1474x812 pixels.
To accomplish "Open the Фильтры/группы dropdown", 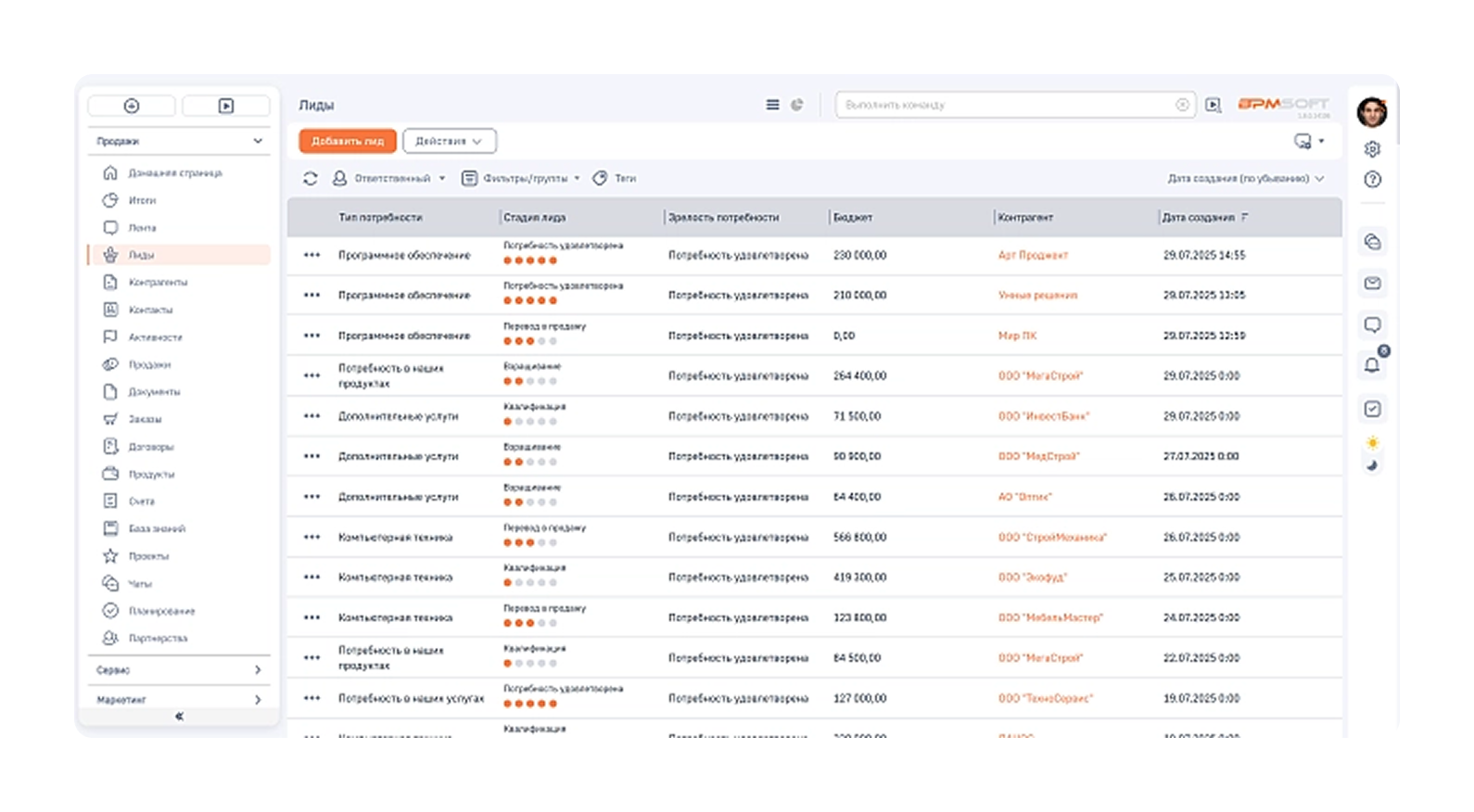I will coord(521,178).
